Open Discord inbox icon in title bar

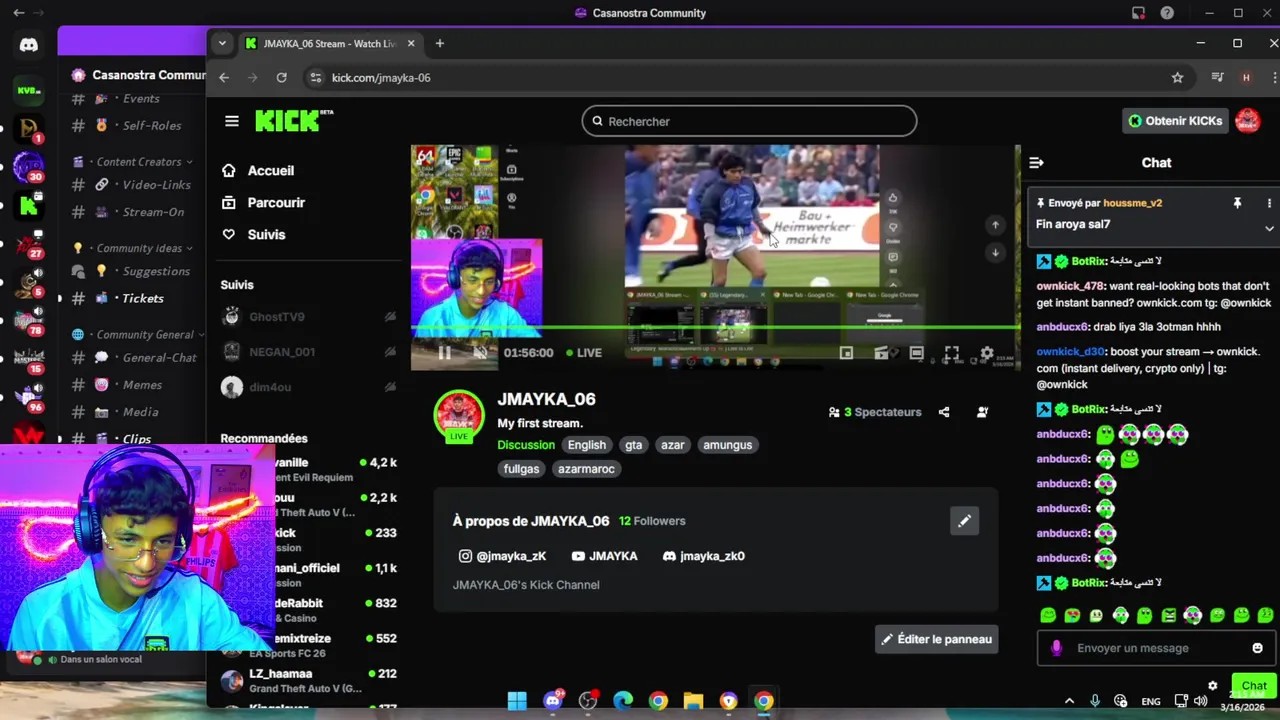tap(1138, 13)
